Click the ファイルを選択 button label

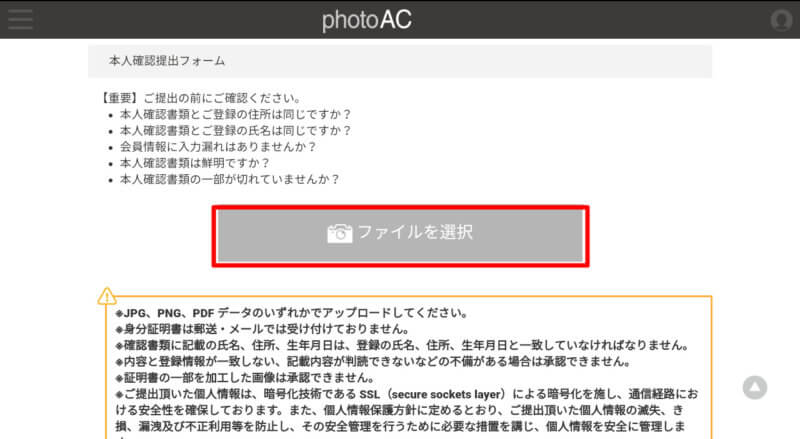point(415,232)
